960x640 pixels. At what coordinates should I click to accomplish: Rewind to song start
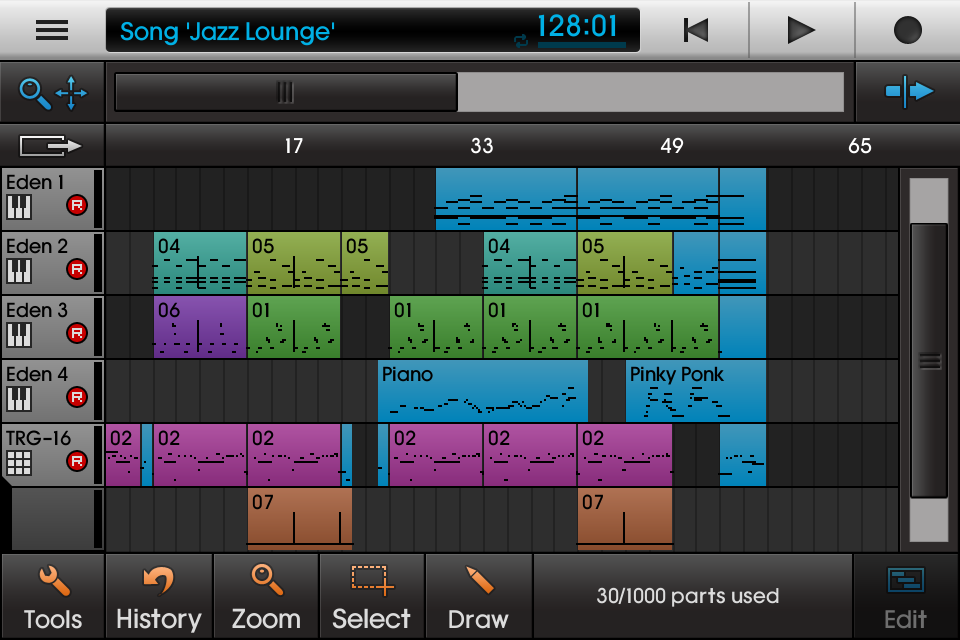pos(696,29)
